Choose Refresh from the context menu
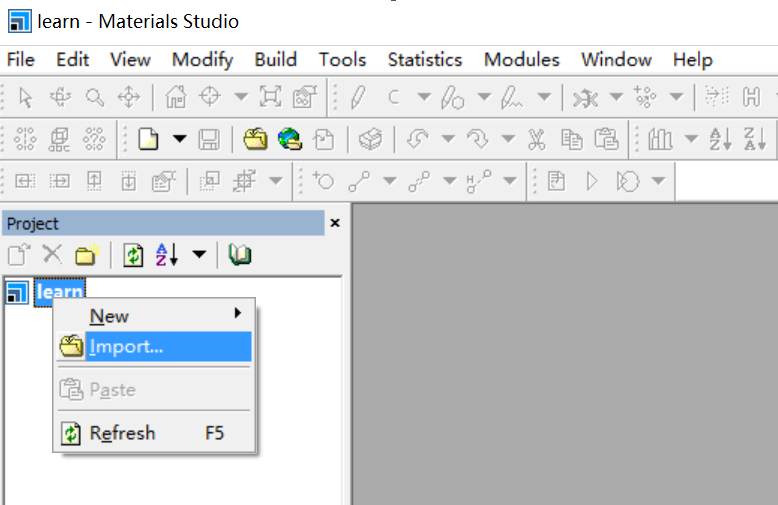This screenshot has height=505, width=778. click(x=154, y=433)
